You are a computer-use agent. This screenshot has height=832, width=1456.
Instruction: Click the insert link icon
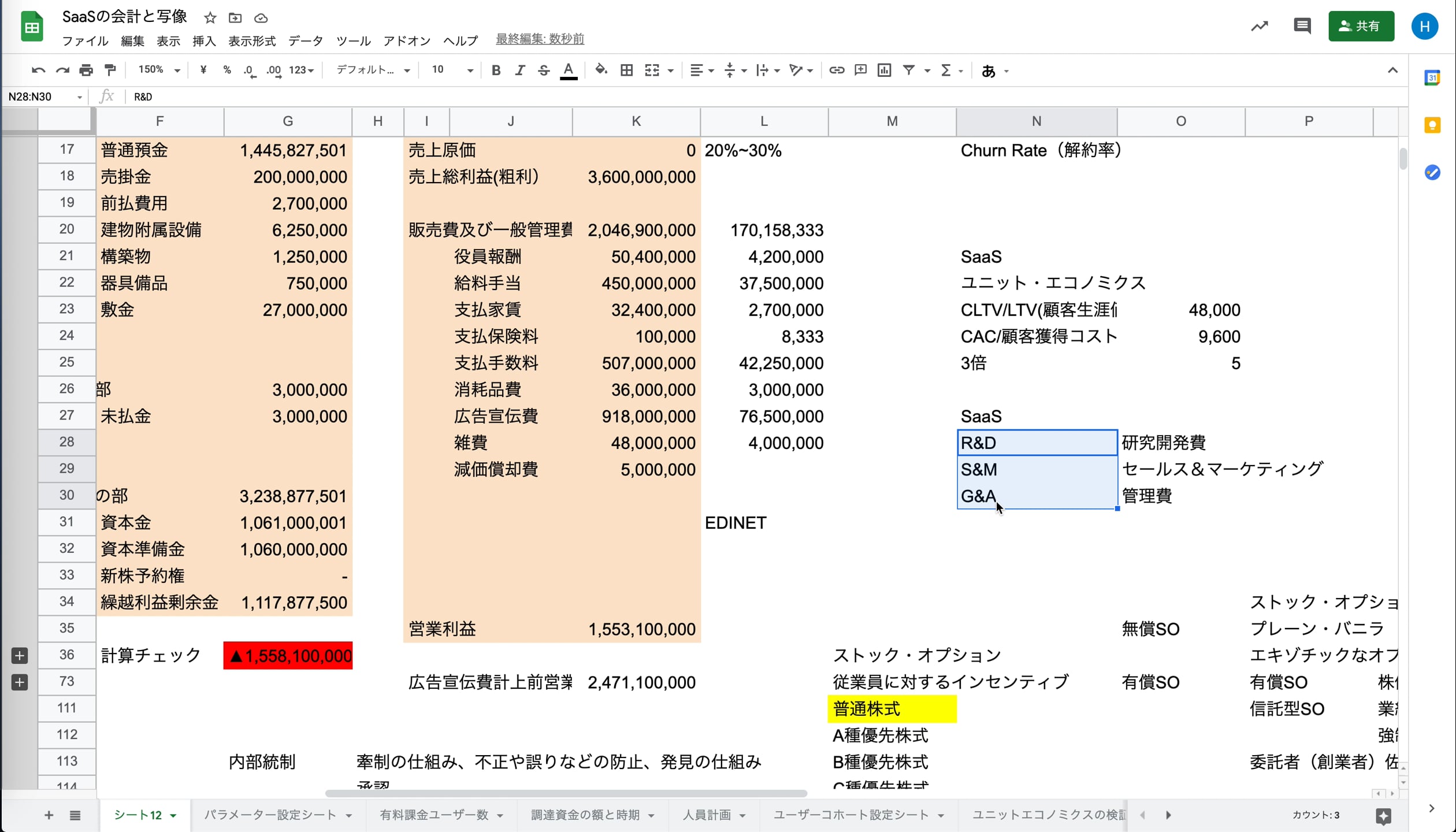coord(836,70)
